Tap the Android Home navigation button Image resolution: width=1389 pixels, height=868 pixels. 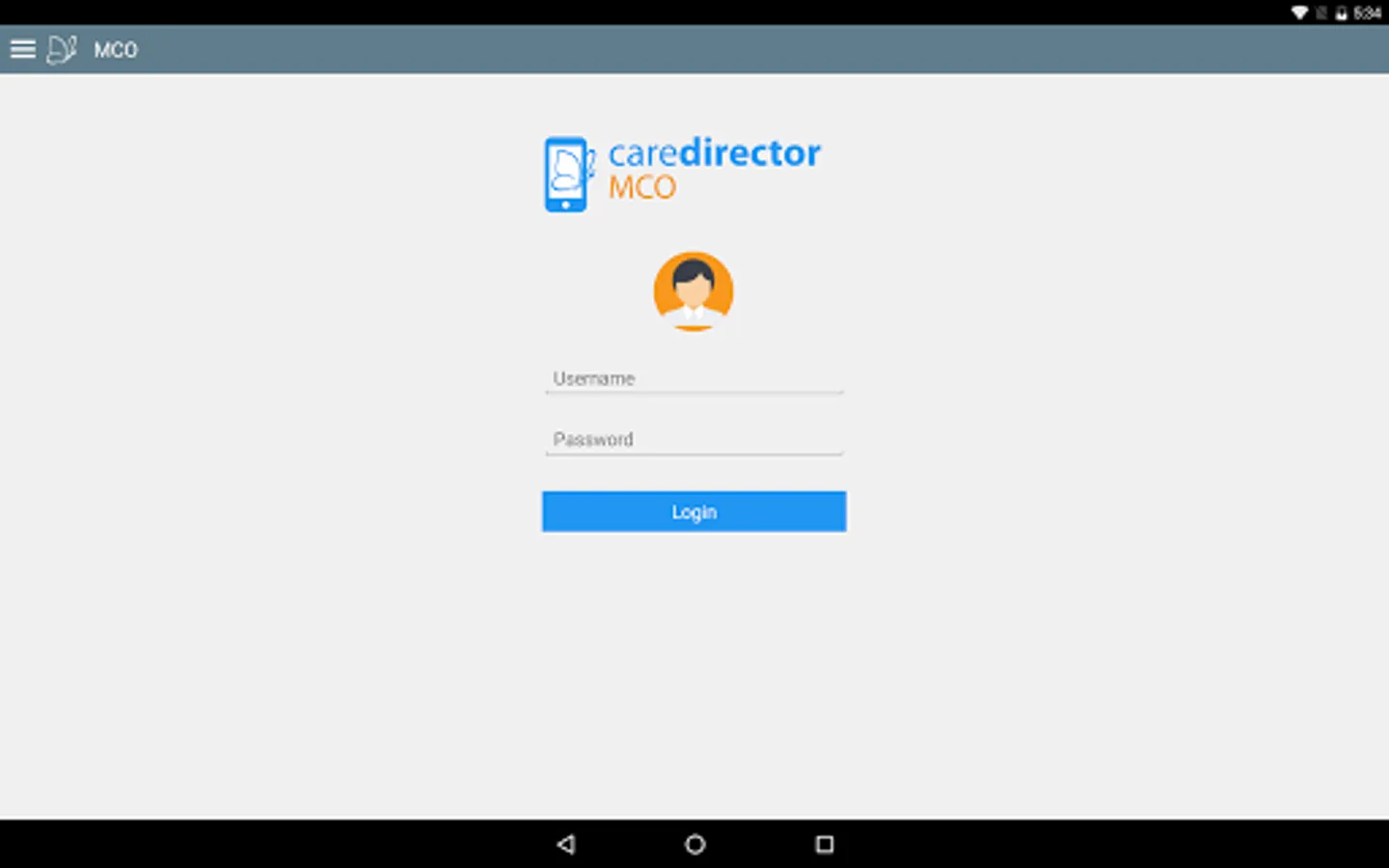click(694, 845)
